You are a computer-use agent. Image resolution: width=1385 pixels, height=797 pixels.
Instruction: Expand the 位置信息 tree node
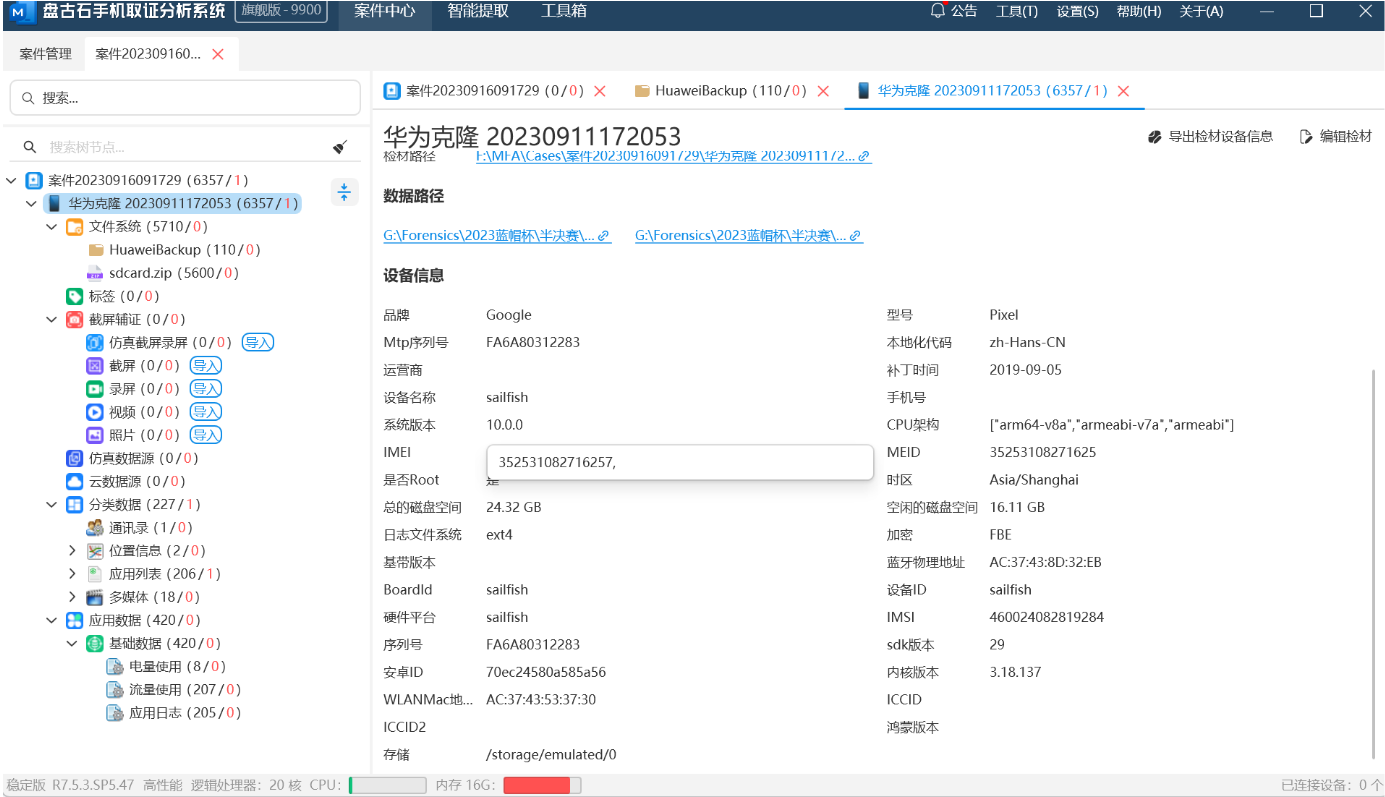coord(72,551)
